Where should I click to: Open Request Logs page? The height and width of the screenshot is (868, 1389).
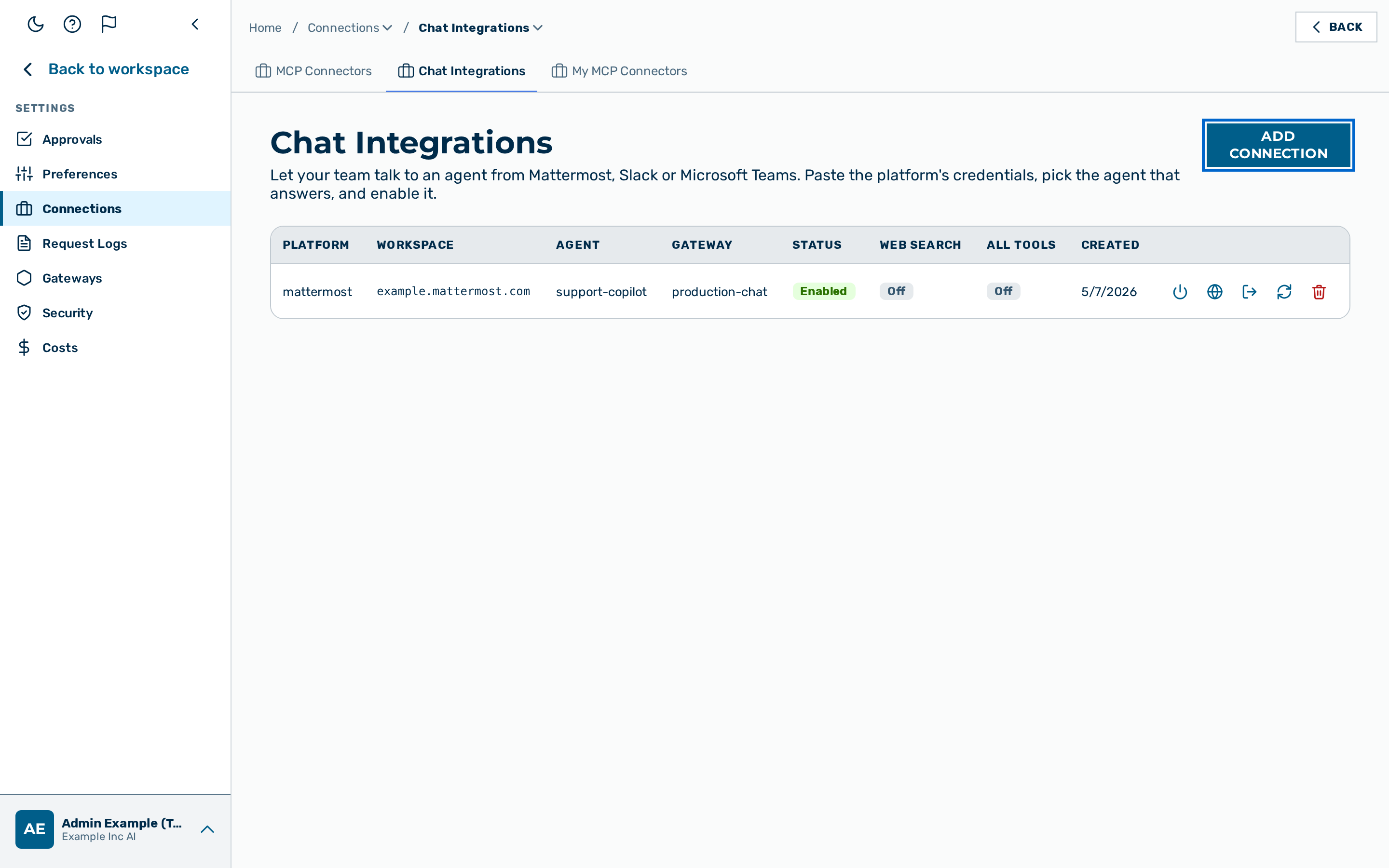point(115,244)
